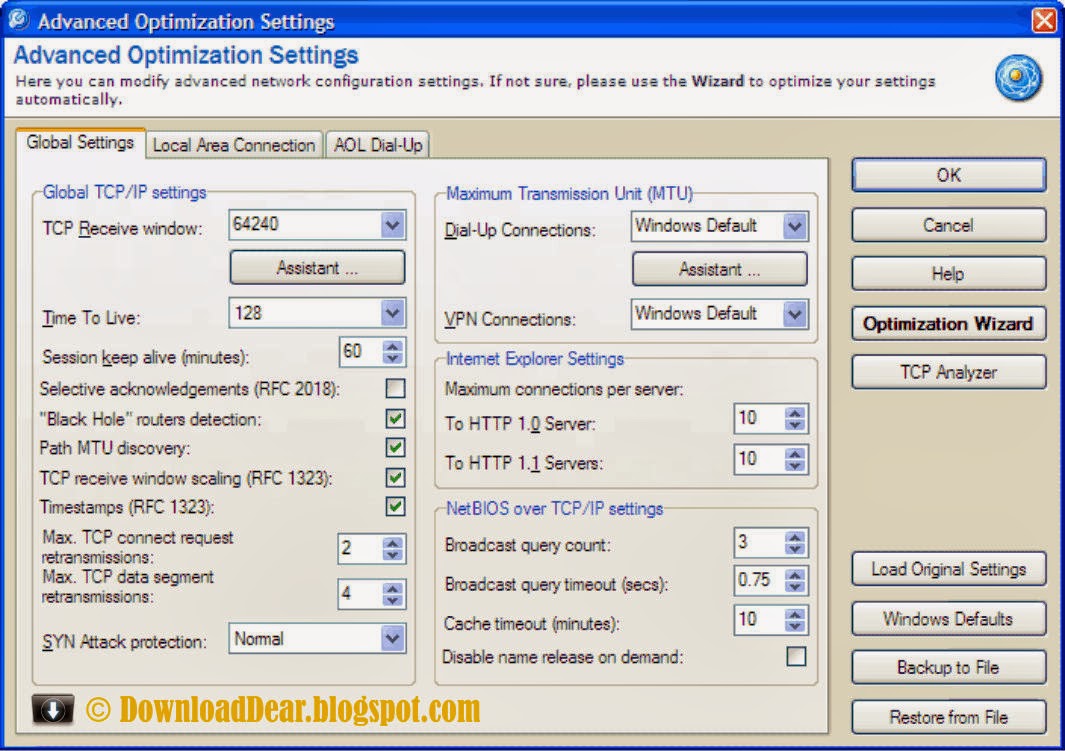Screen dimensions: 1065x751
Task: Enable Selective acknowledgements (RFC 2018)
Action: point(396,387)
